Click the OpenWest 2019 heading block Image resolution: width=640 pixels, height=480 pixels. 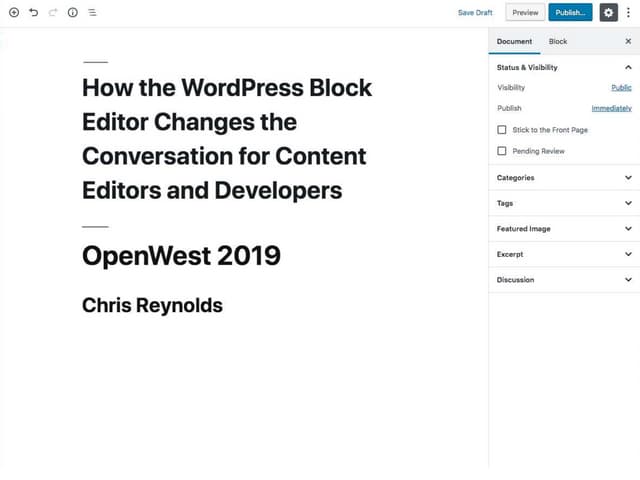[x=181, y=256]
